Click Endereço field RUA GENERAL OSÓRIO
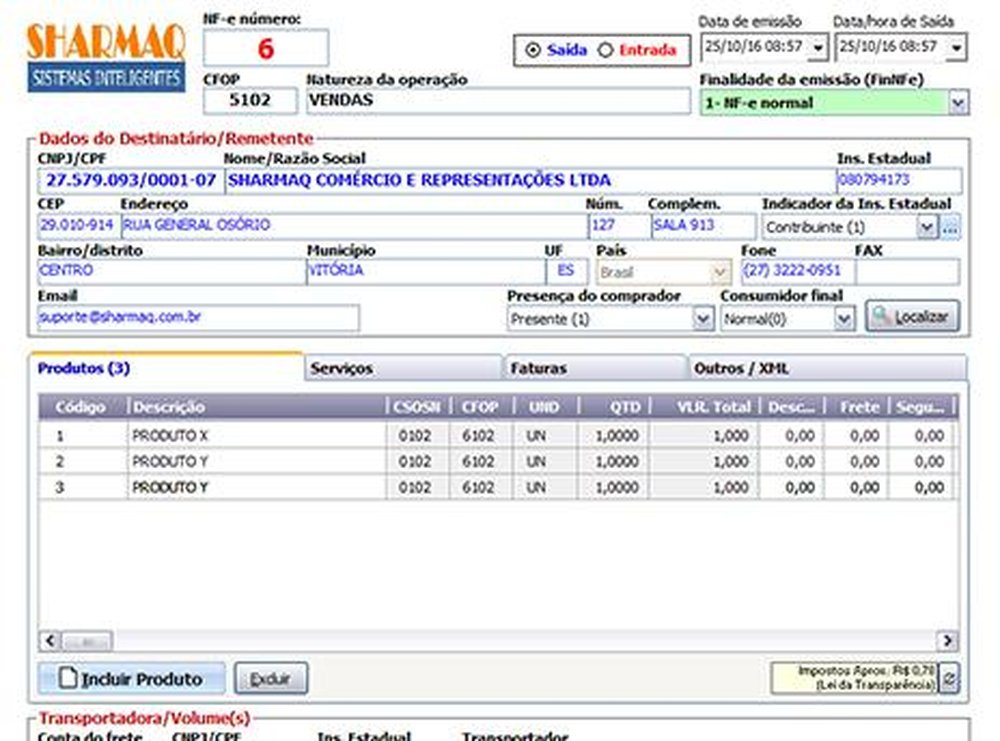This screenshot has width=1000, height=741. coord(354,226)
